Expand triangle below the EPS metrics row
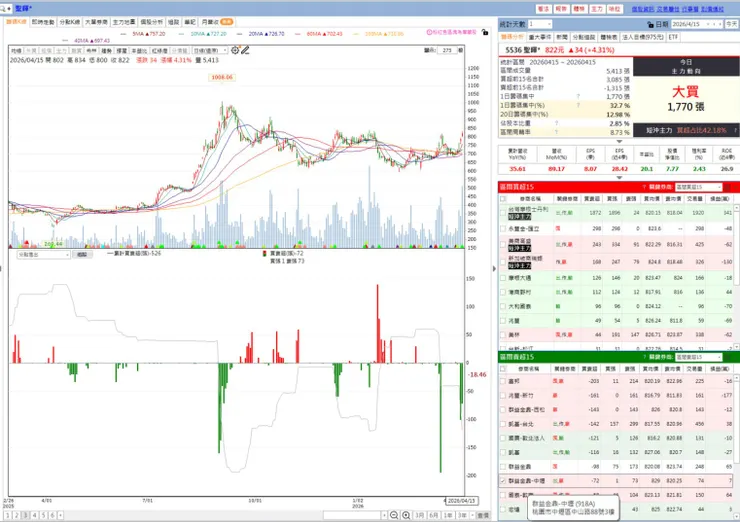This screenshot has height=522, width=740. [619, 178]
